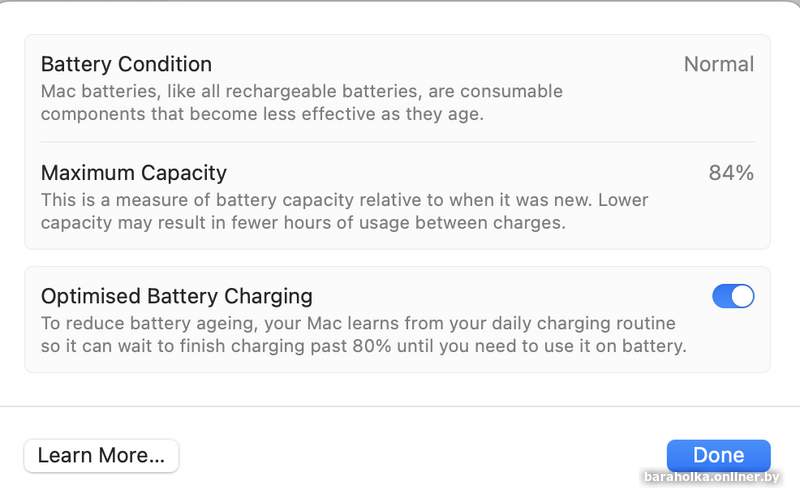Click the Optimised Battery Charging label

(x=177, y=296)
